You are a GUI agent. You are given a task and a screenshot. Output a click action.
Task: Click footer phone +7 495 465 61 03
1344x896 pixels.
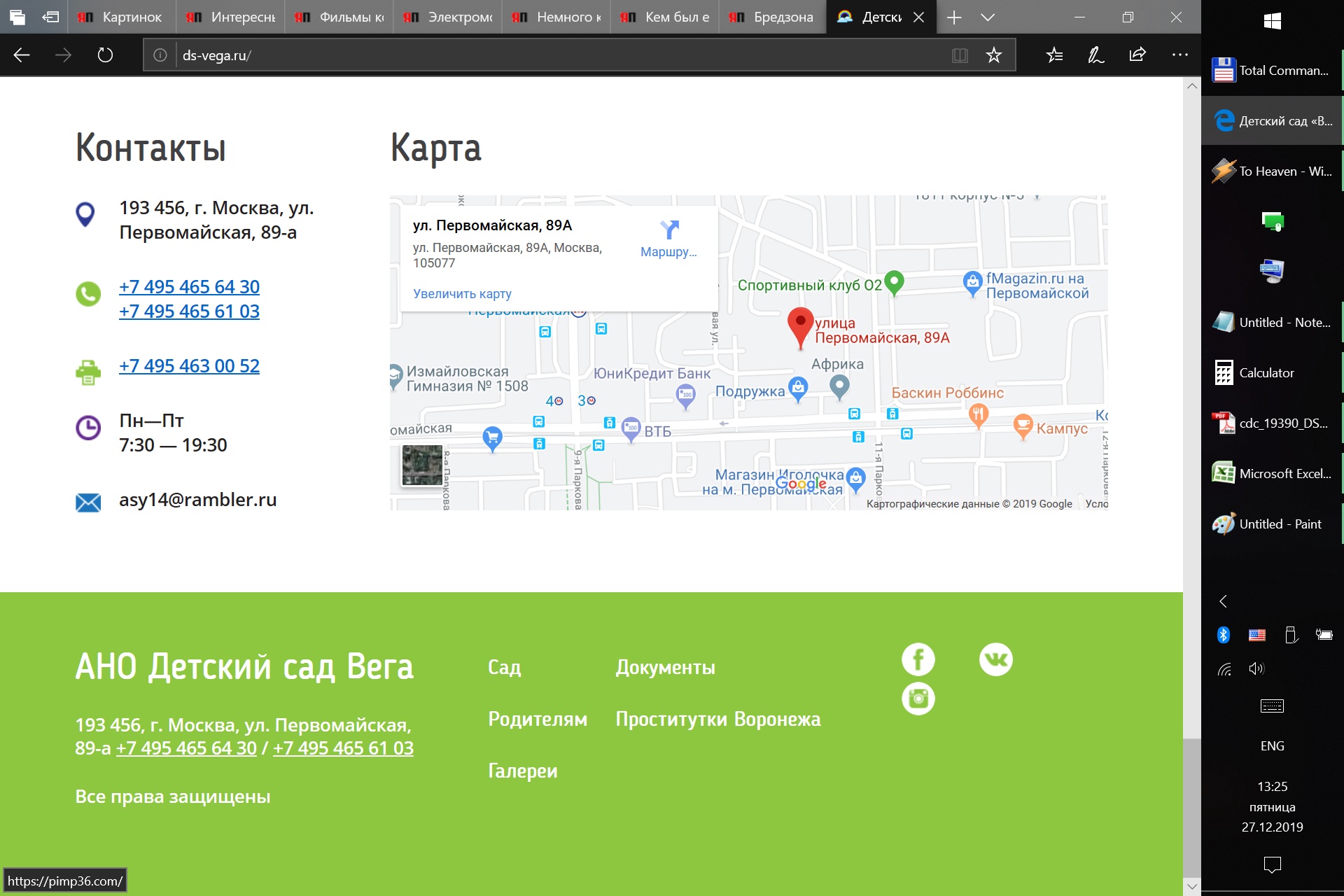343,748
